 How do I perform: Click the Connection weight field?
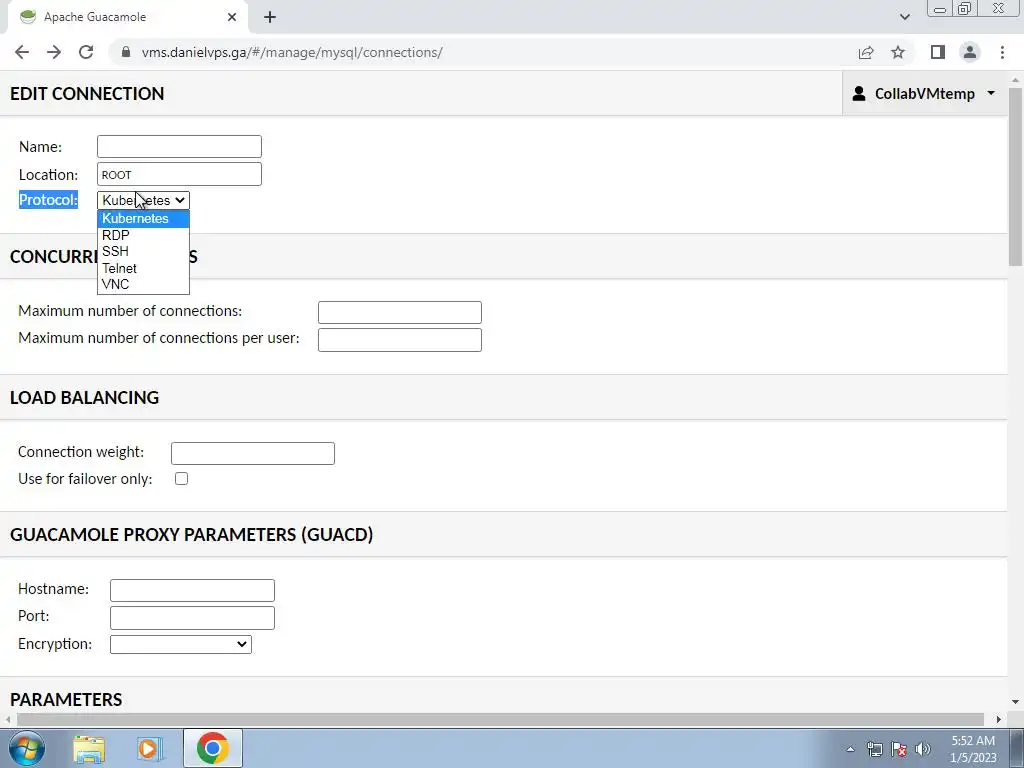click(x=253, y=453)
